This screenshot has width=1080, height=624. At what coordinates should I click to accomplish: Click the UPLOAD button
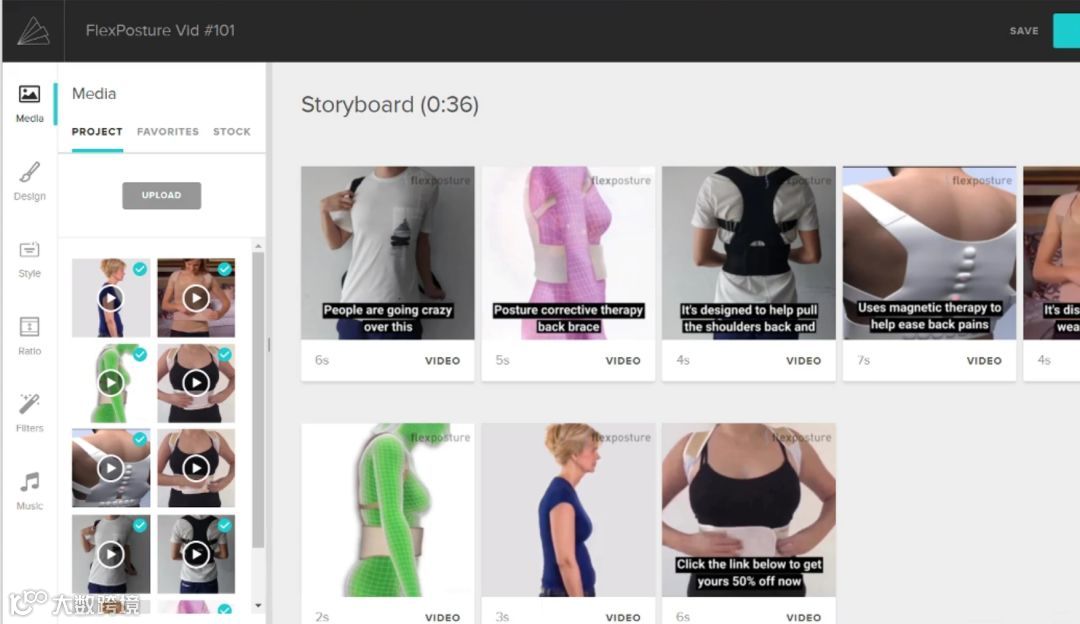point(162,196)
